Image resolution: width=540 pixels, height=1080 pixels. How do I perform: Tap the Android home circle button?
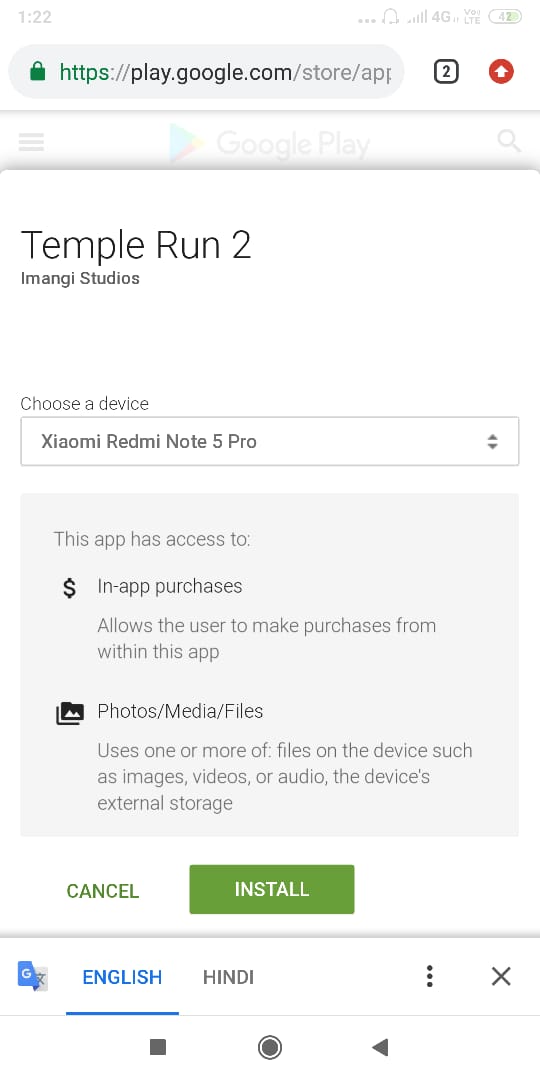coord(269,1048)
